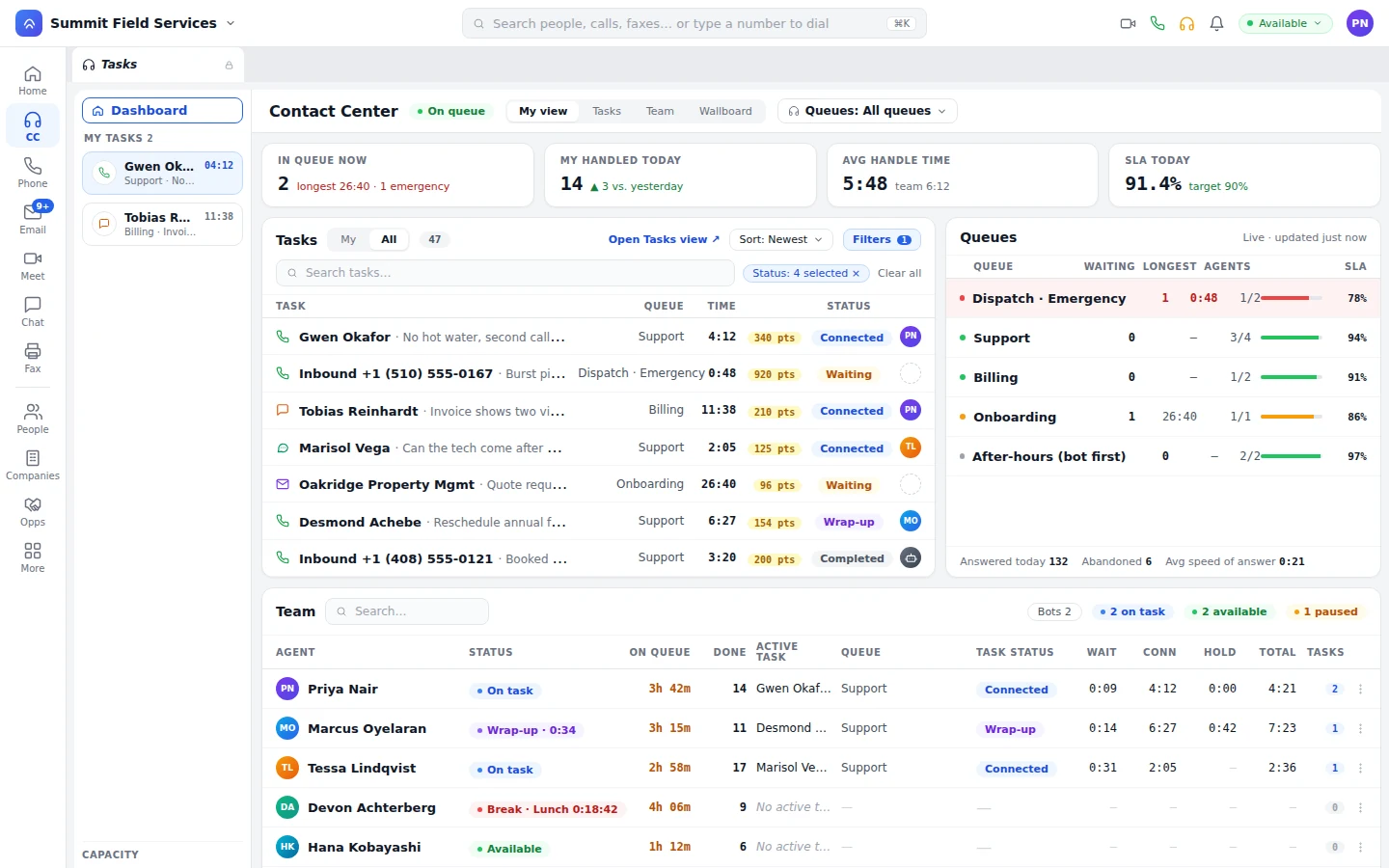Image resolution: width=1389 pixels, height=868 pixels.
Task: Toggle tasks list to My
Action: tap(348, 240)
